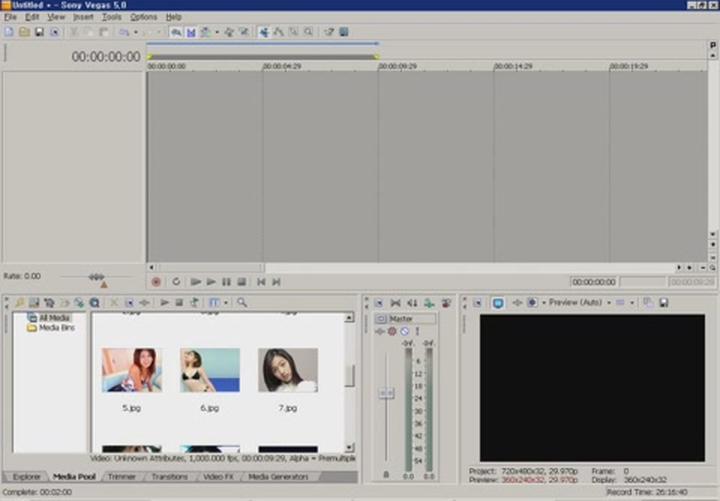Switch to the Trimmer tab
This screenshot has height=501, width=720.
click(122, 477)
